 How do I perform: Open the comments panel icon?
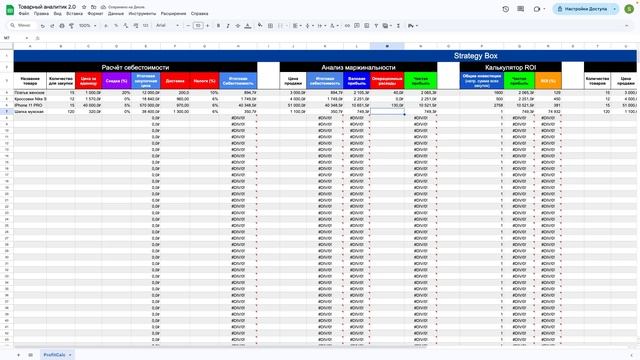pyautogui.click(x=520, y=9)
